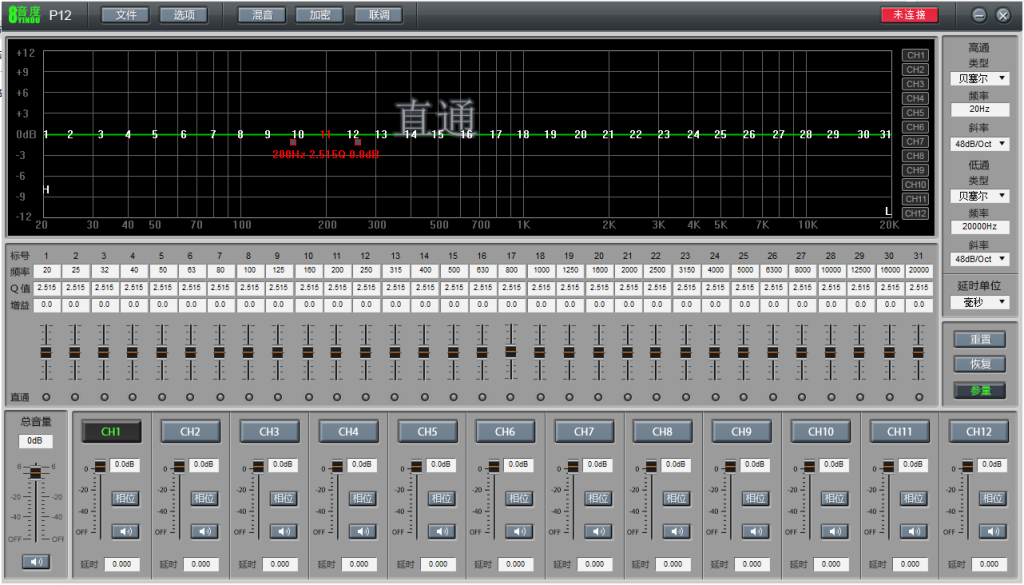1024x585 pixels.
Task: Mute channel CH11 with its speaker icon
Action: point(913,531)
